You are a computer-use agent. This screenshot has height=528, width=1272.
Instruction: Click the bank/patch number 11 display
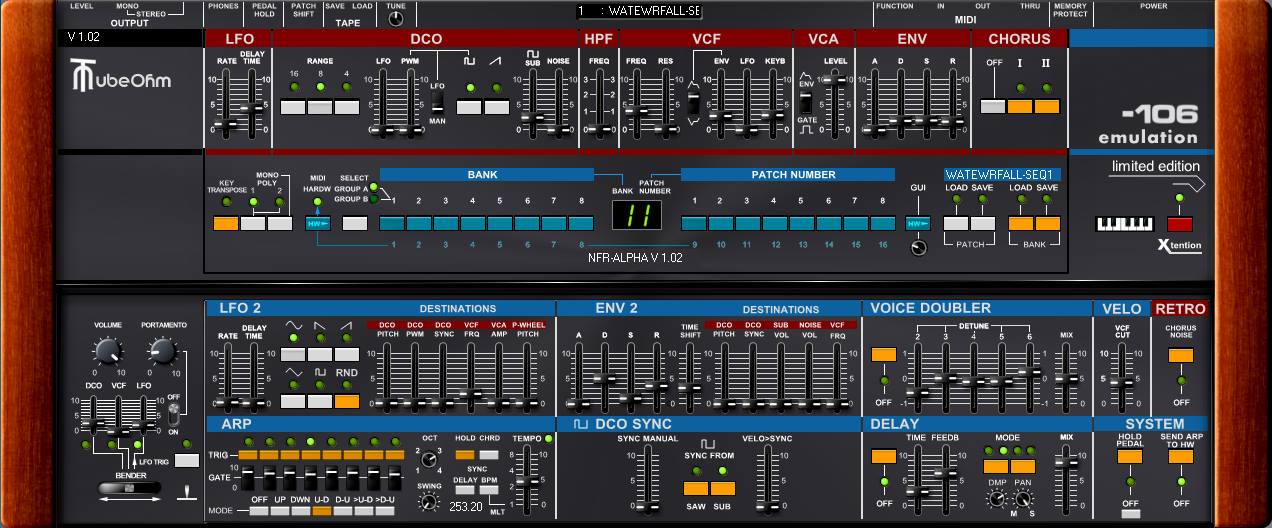(x=637, y=217)
